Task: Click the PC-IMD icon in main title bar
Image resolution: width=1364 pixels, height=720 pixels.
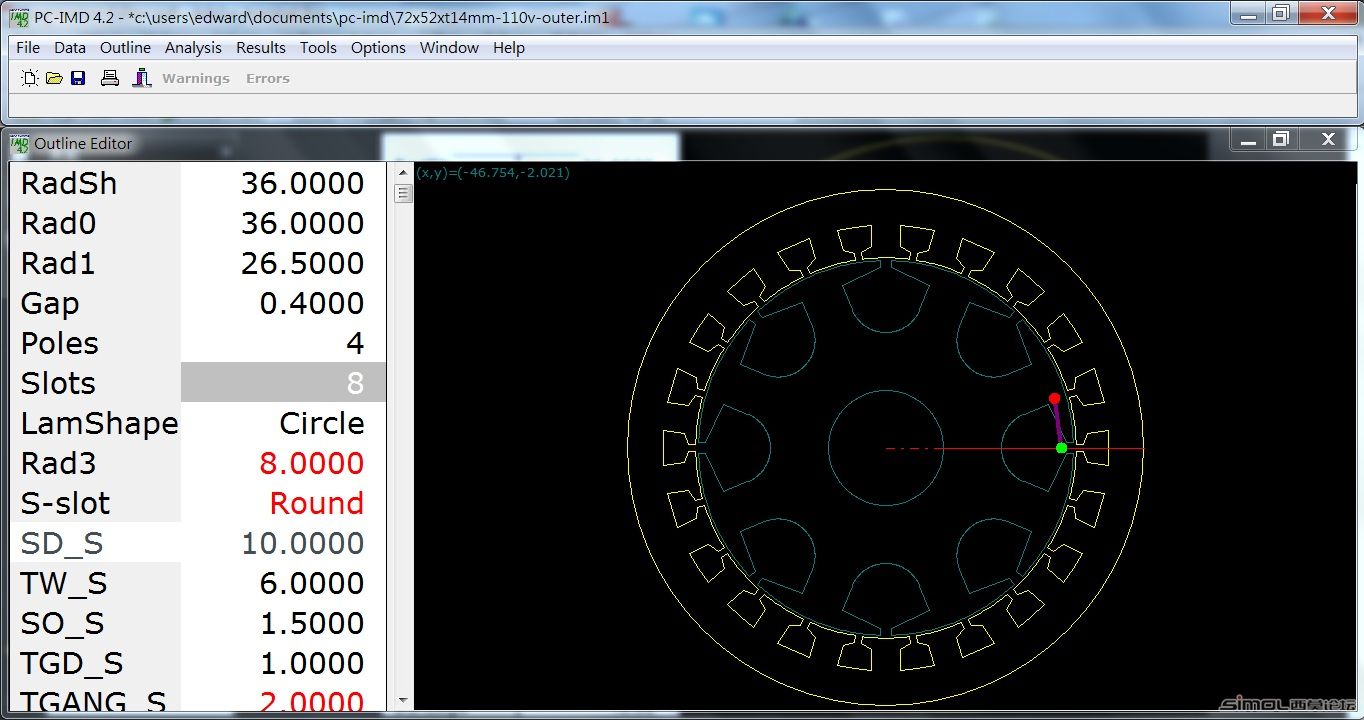Action: [18, 18]
